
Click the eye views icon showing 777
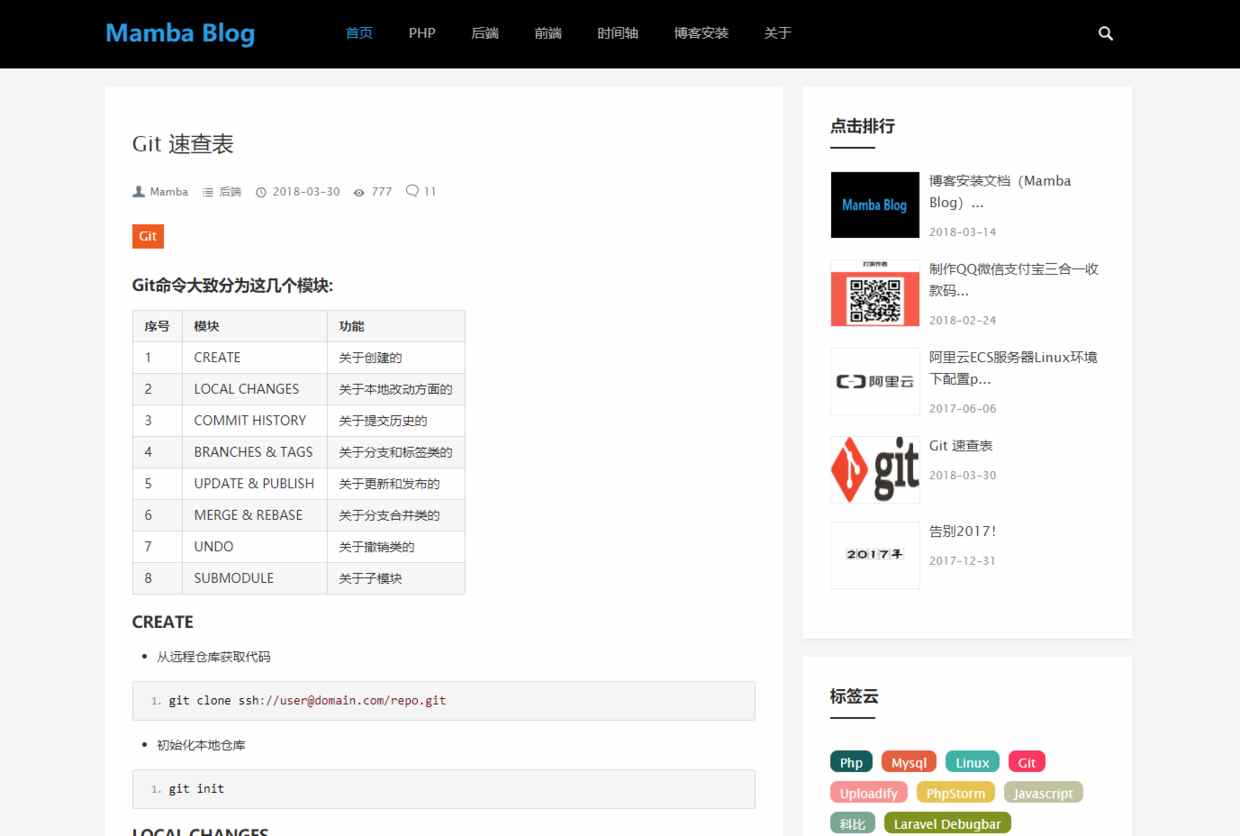pos(359,192)
